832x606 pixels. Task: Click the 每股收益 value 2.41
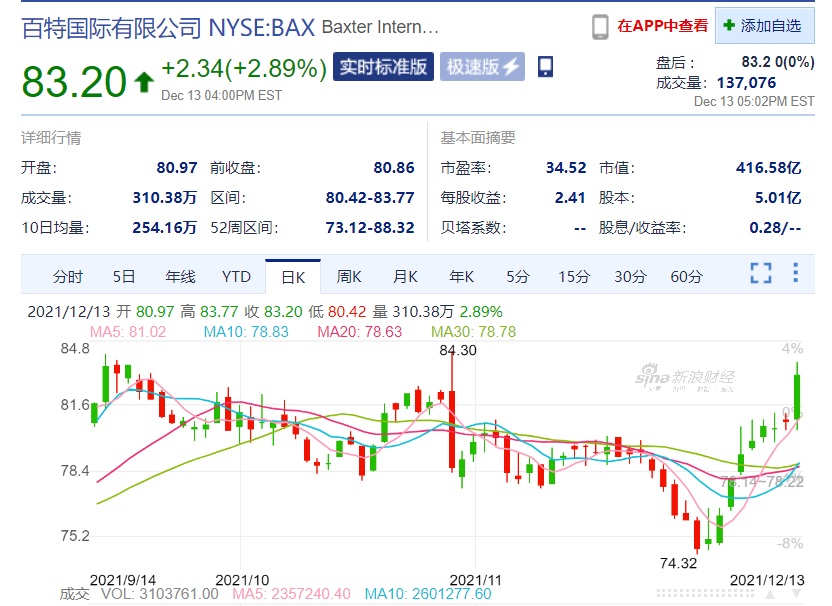click(x=570, y=198)
